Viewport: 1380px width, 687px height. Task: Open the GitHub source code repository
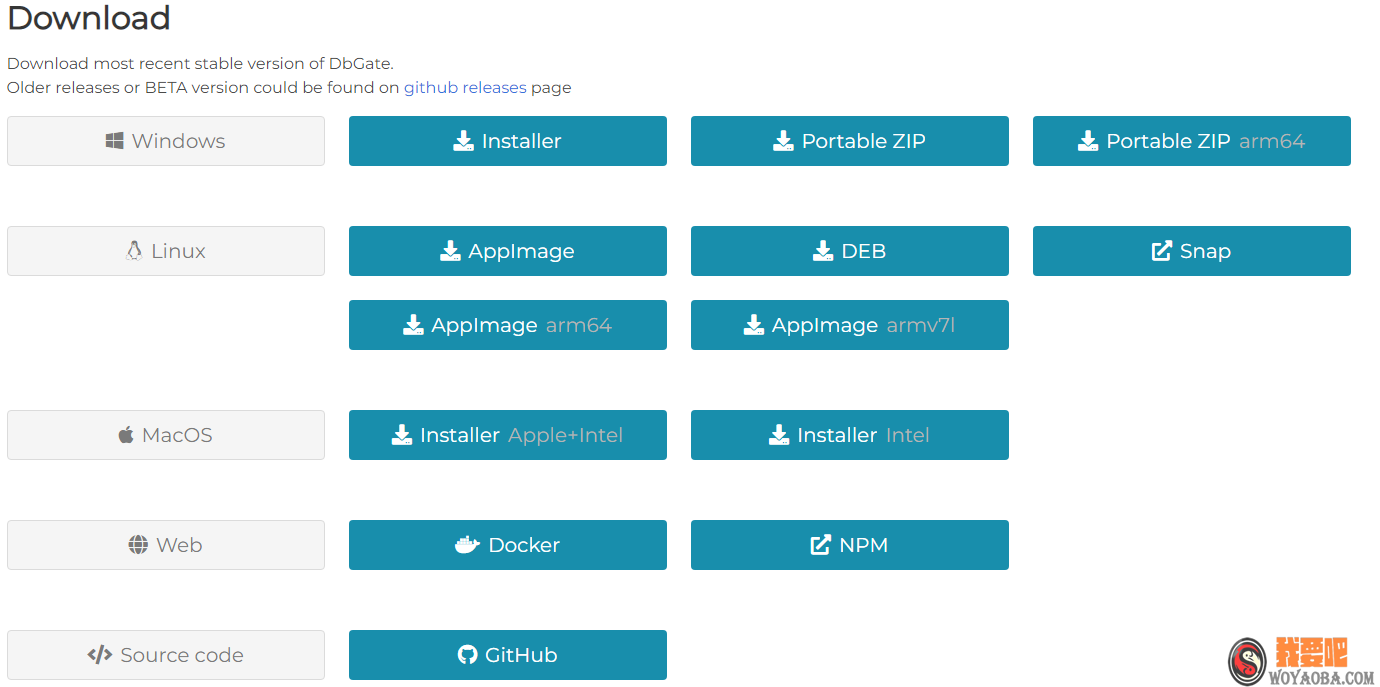pos(507,655)
